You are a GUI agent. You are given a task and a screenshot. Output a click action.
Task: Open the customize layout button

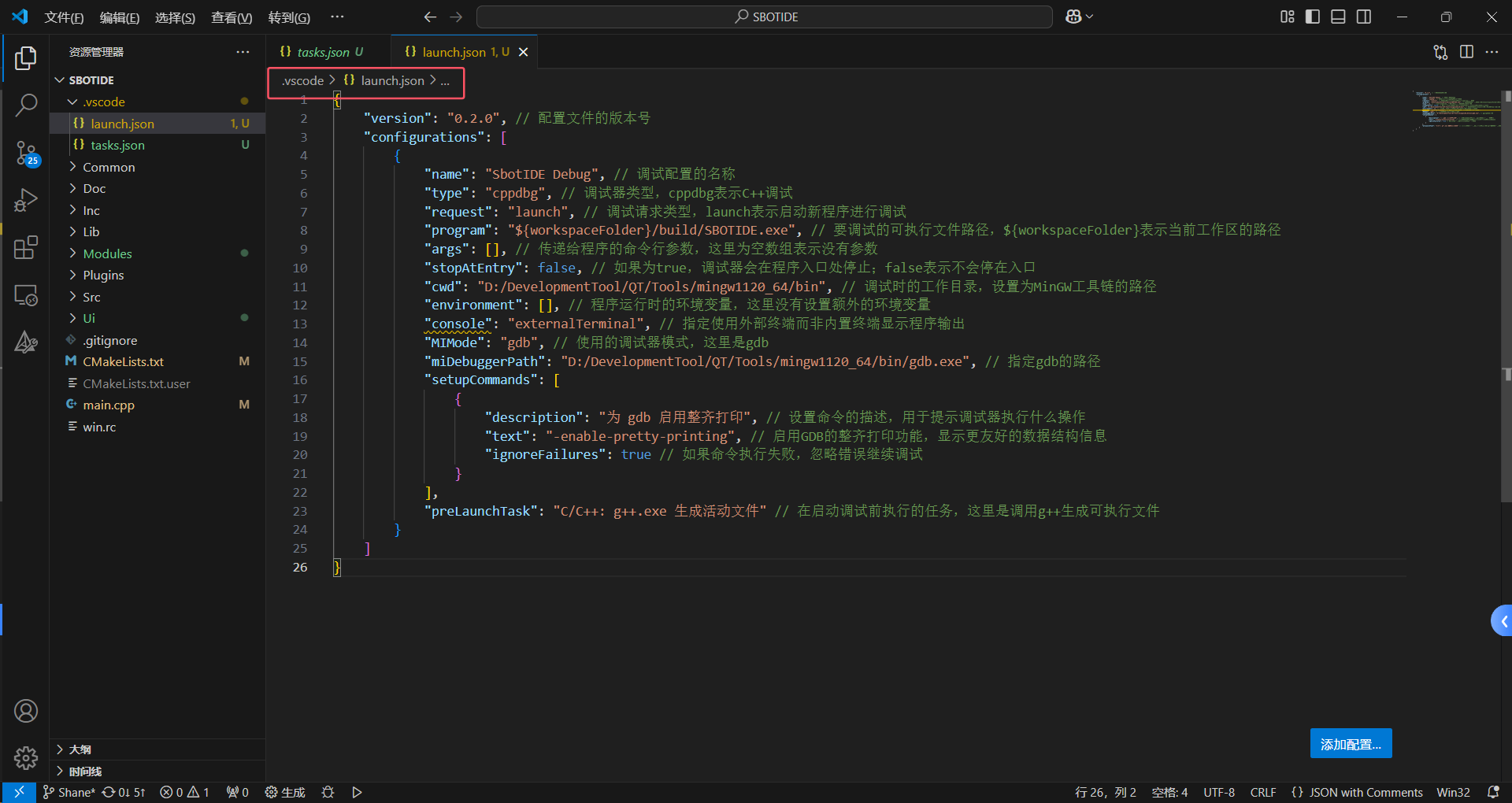pyautogui.click(x=1288, y=17)
